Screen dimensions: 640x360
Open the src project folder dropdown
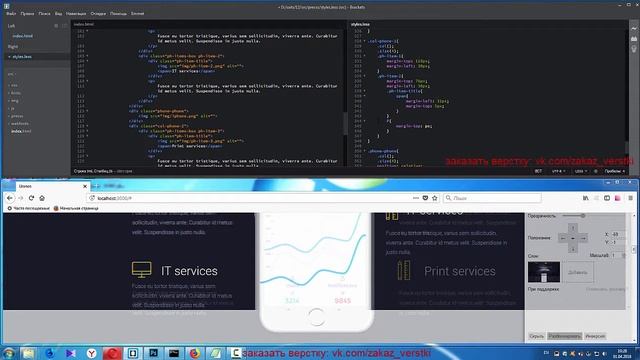(11, 74)
